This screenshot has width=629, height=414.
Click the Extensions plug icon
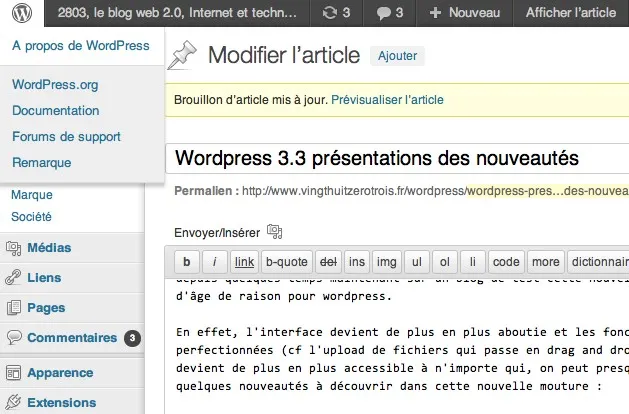click(13, 402)
